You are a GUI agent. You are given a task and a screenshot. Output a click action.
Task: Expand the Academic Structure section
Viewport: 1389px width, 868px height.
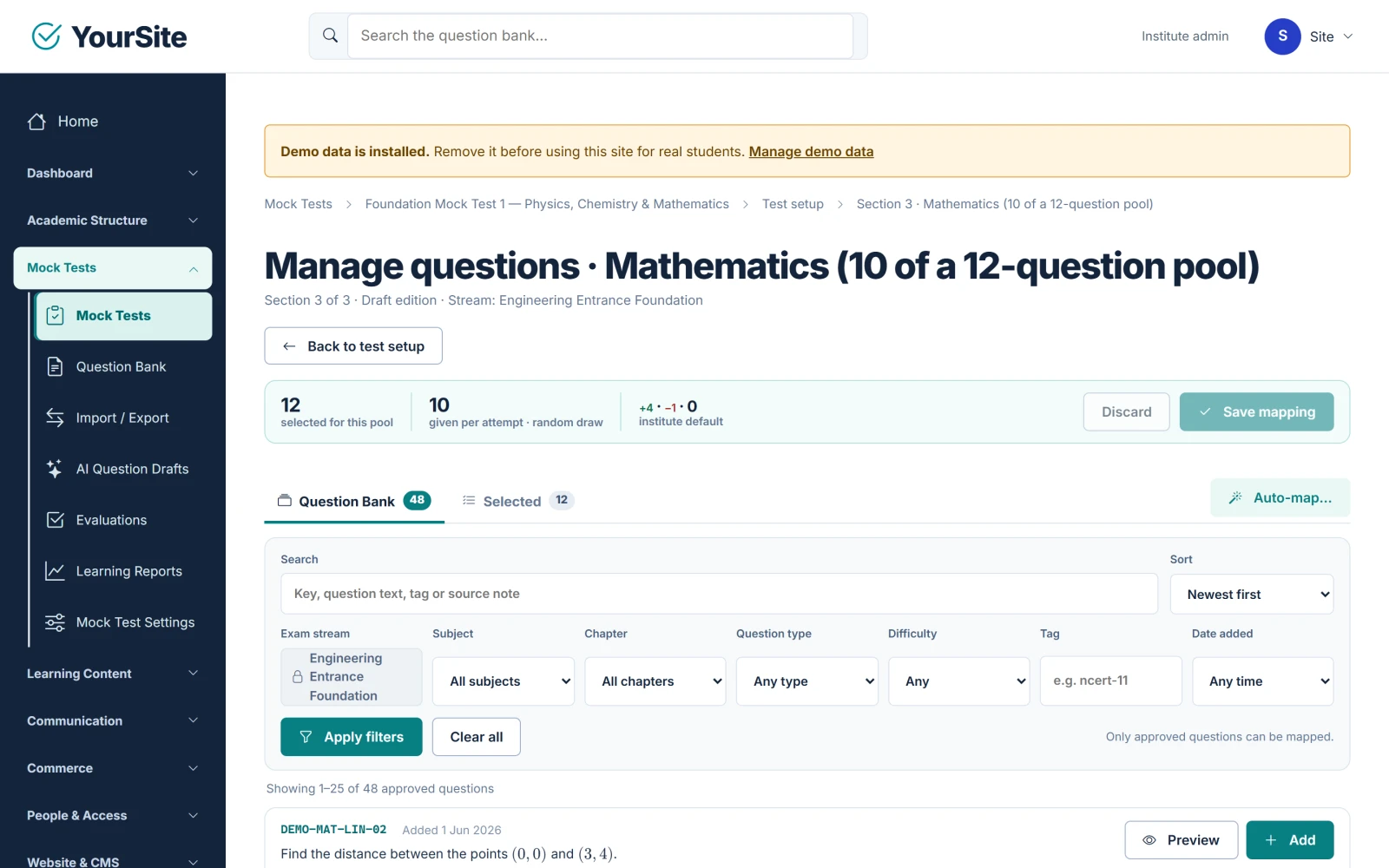pos(113,220)
